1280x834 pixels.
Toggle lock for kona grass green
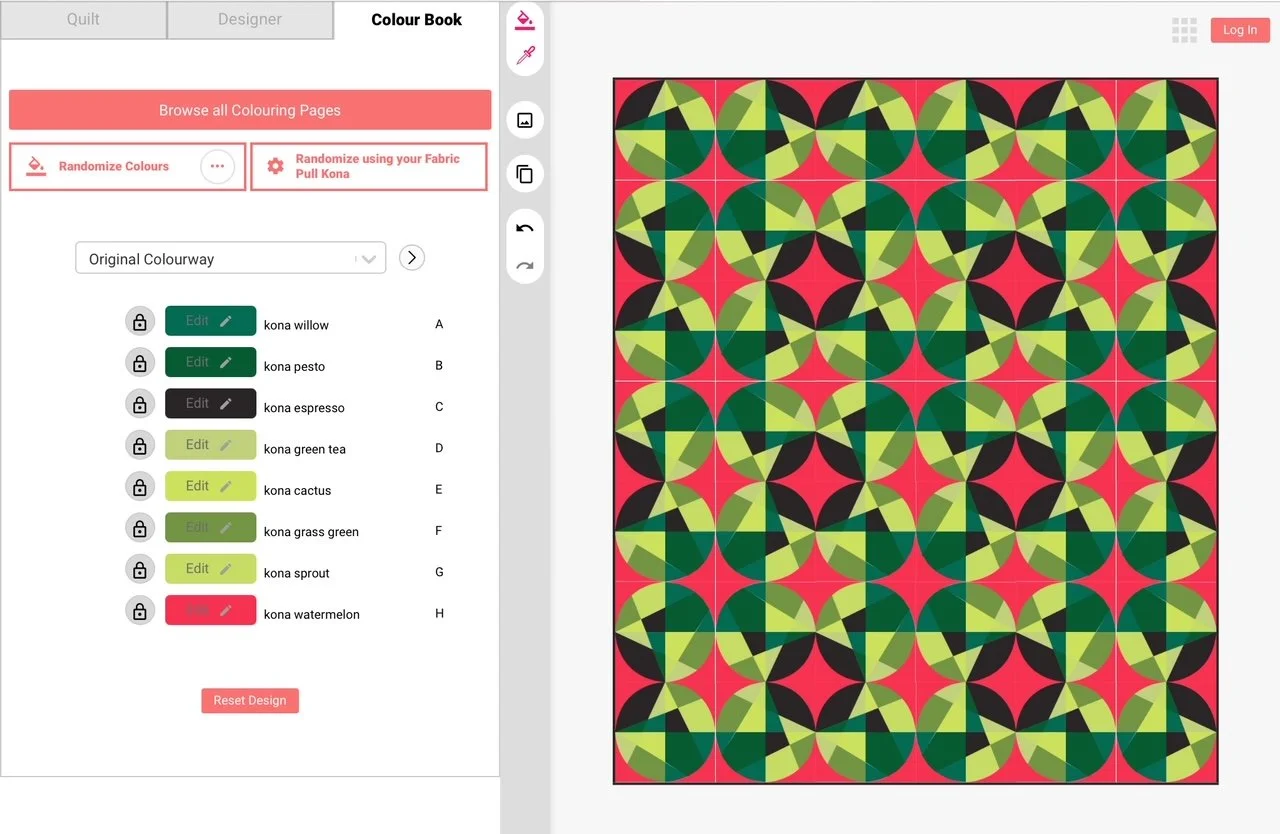(140, 528)
